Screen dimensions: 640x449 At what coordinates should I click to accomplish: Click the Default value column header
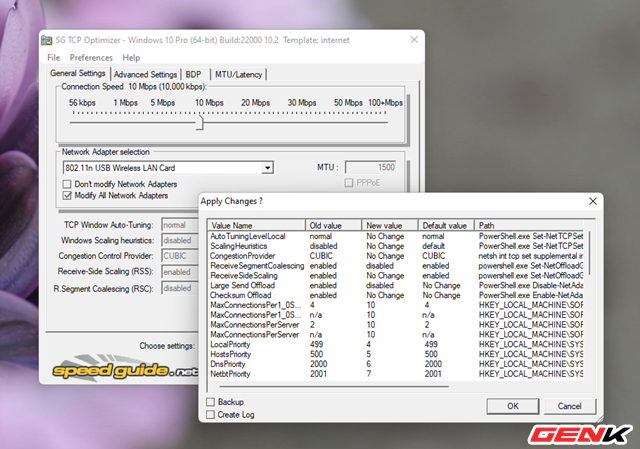tap(446, 225)
